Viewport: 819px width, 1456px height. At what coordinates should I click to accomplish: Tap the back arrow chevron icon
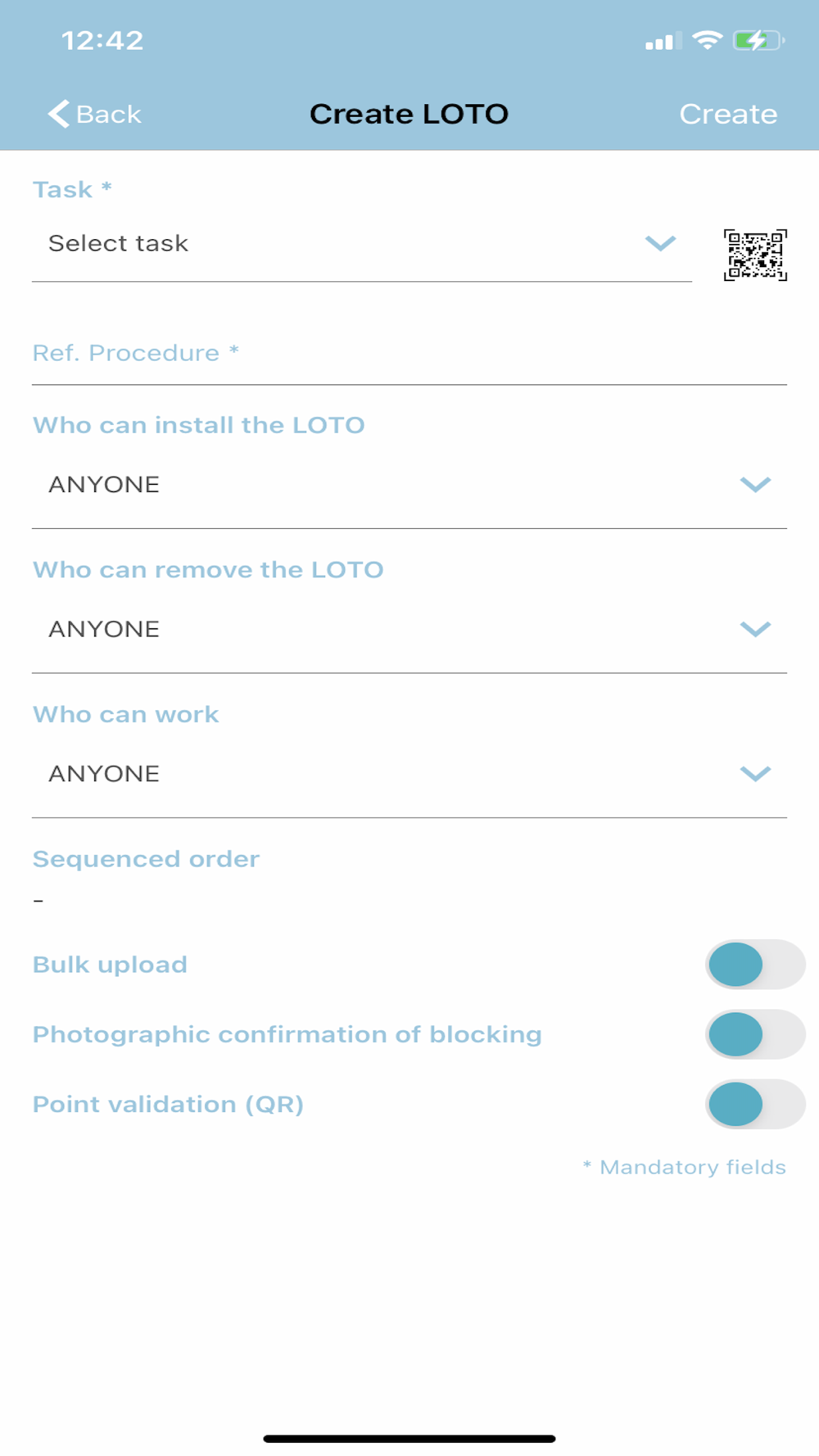[58, 114]
